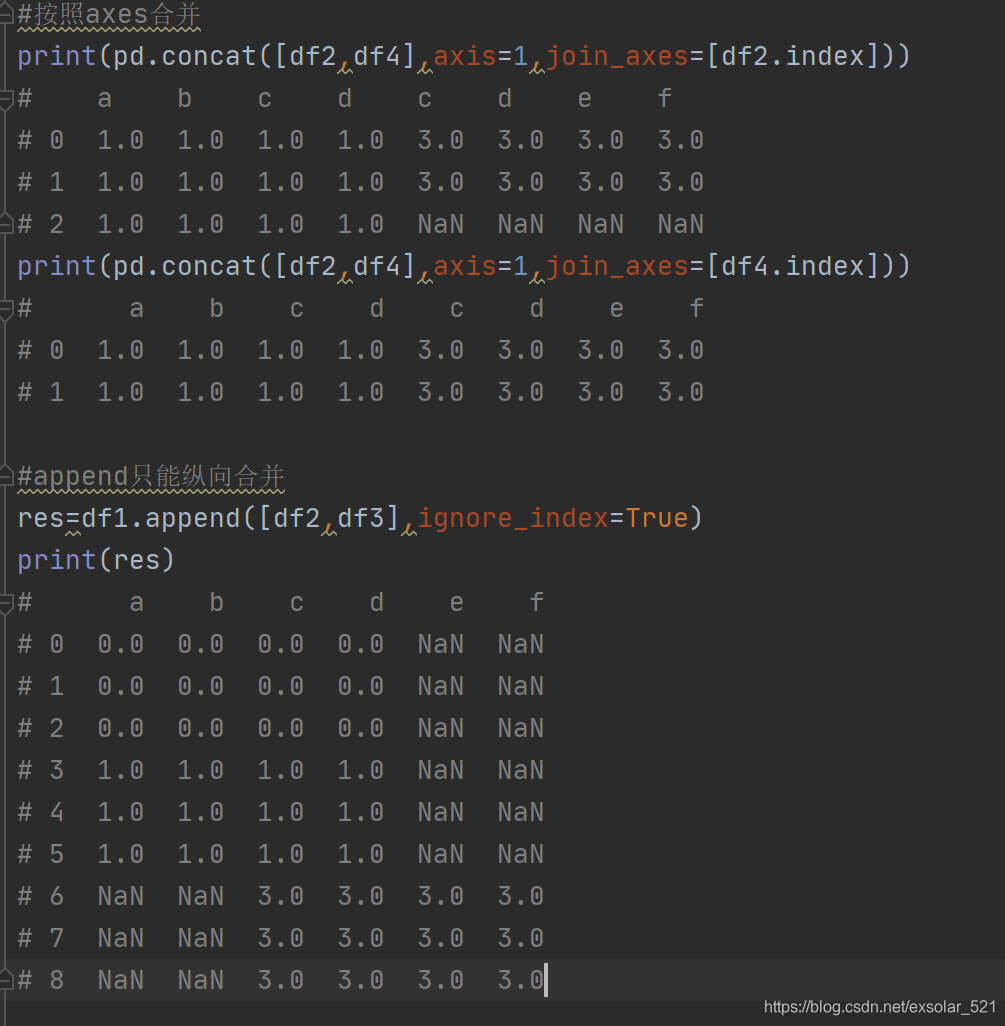Click 'join_axes' in the df2.index concat line
The width and height of the screenshot is (1005, 1026).
coord(617,56)
